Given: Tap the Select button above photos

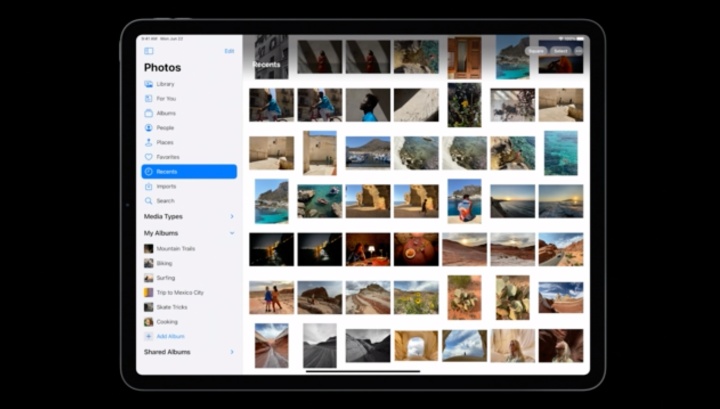Looking at the screenshot, I should coord(560,50).
